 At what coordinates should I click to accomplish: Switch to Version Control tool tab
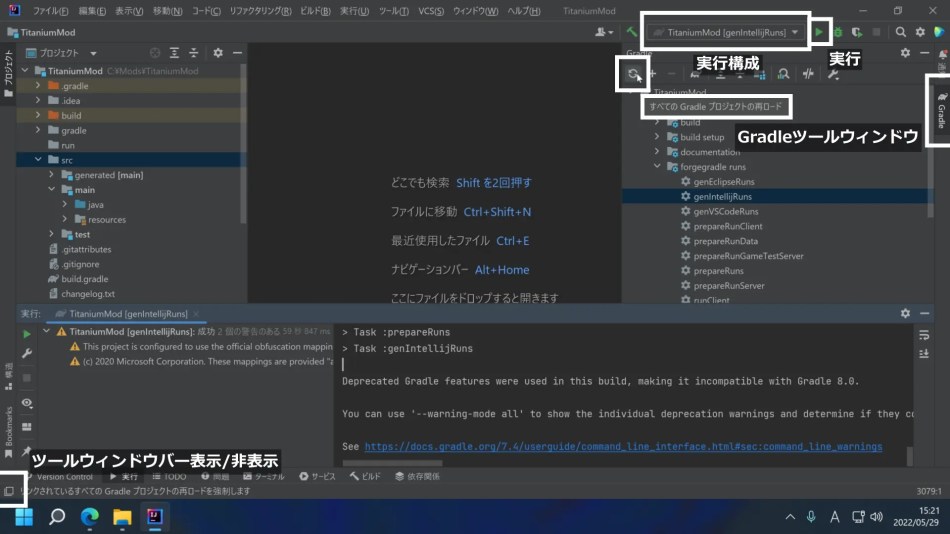59,476
